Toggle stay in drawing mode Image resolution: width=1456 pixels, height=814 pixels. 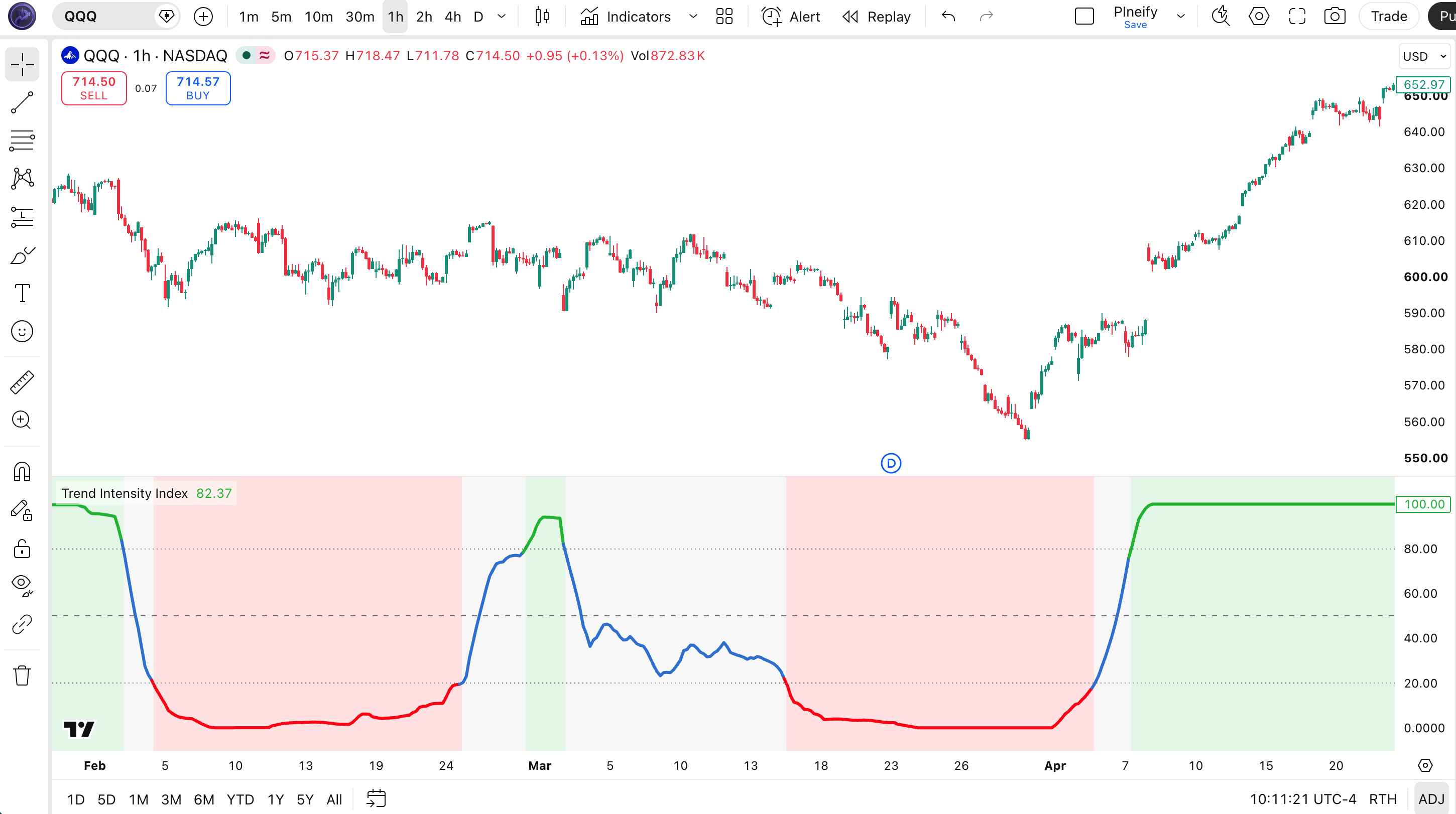(22, 510)
